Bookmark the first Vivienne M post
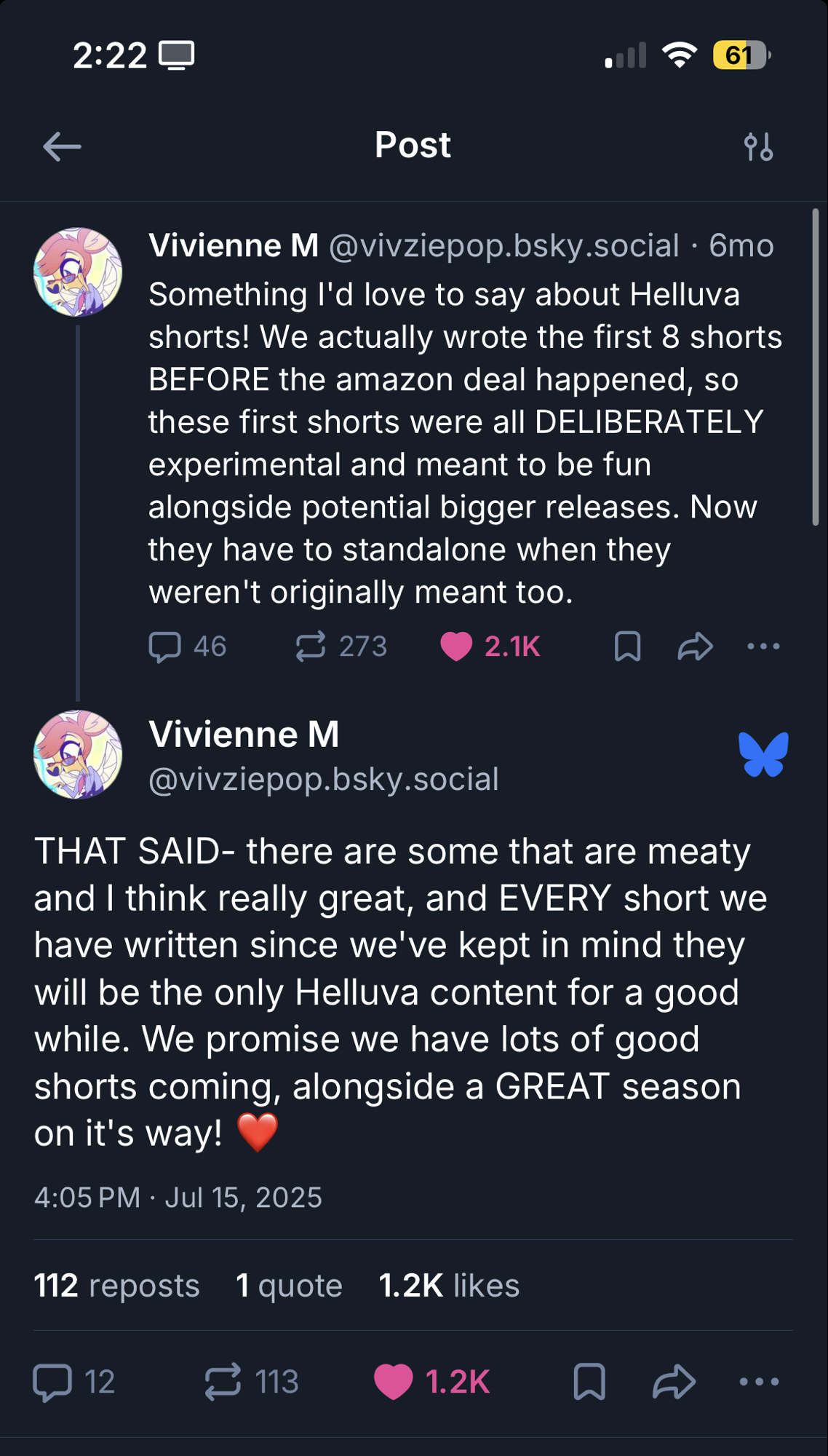Image resolution: width=828 pixels, height=1456 pixels. (627, 646)
